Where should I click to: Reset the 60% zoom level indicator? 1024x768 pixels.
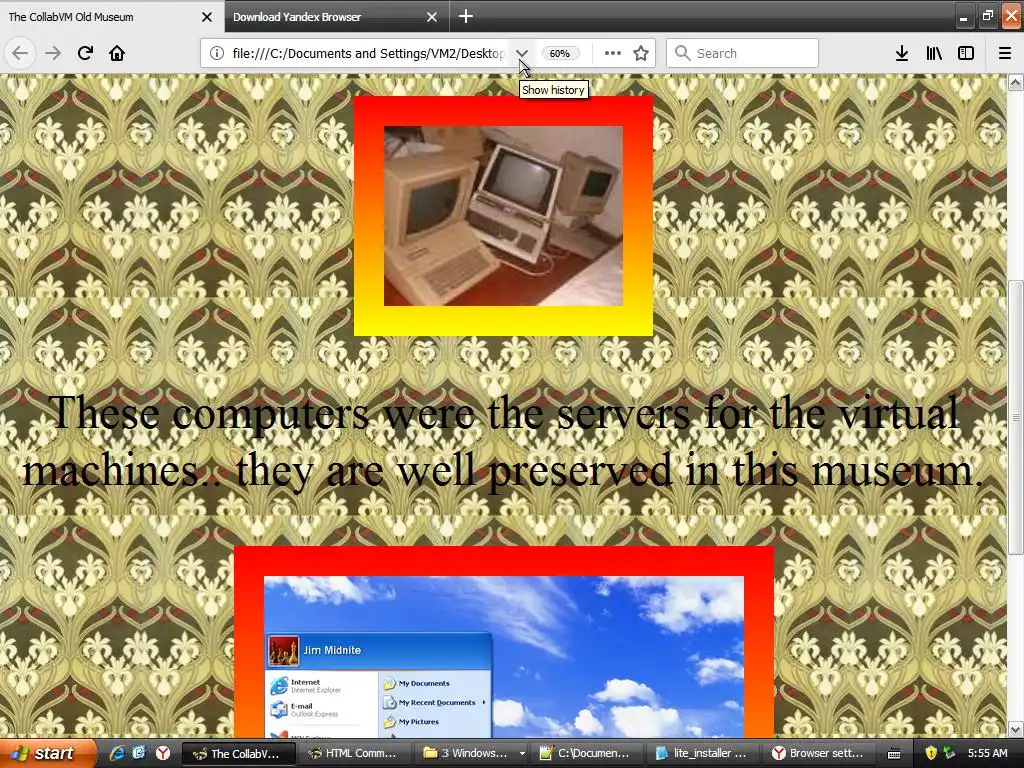[x=560, y=54]
